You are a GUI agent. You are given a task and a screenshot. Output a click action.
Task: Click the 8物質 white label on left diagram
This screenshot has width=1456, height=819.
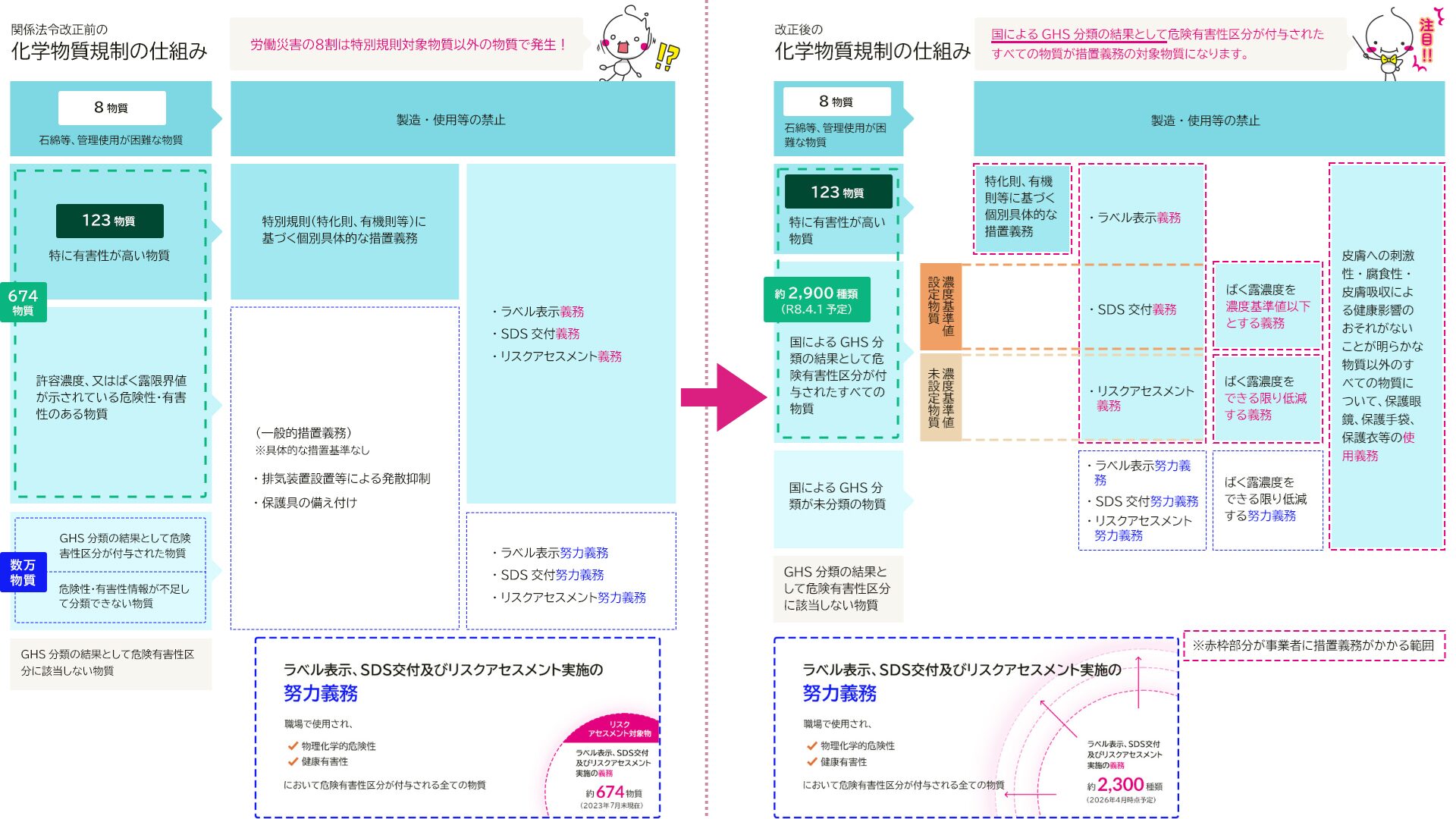point(111,108)
